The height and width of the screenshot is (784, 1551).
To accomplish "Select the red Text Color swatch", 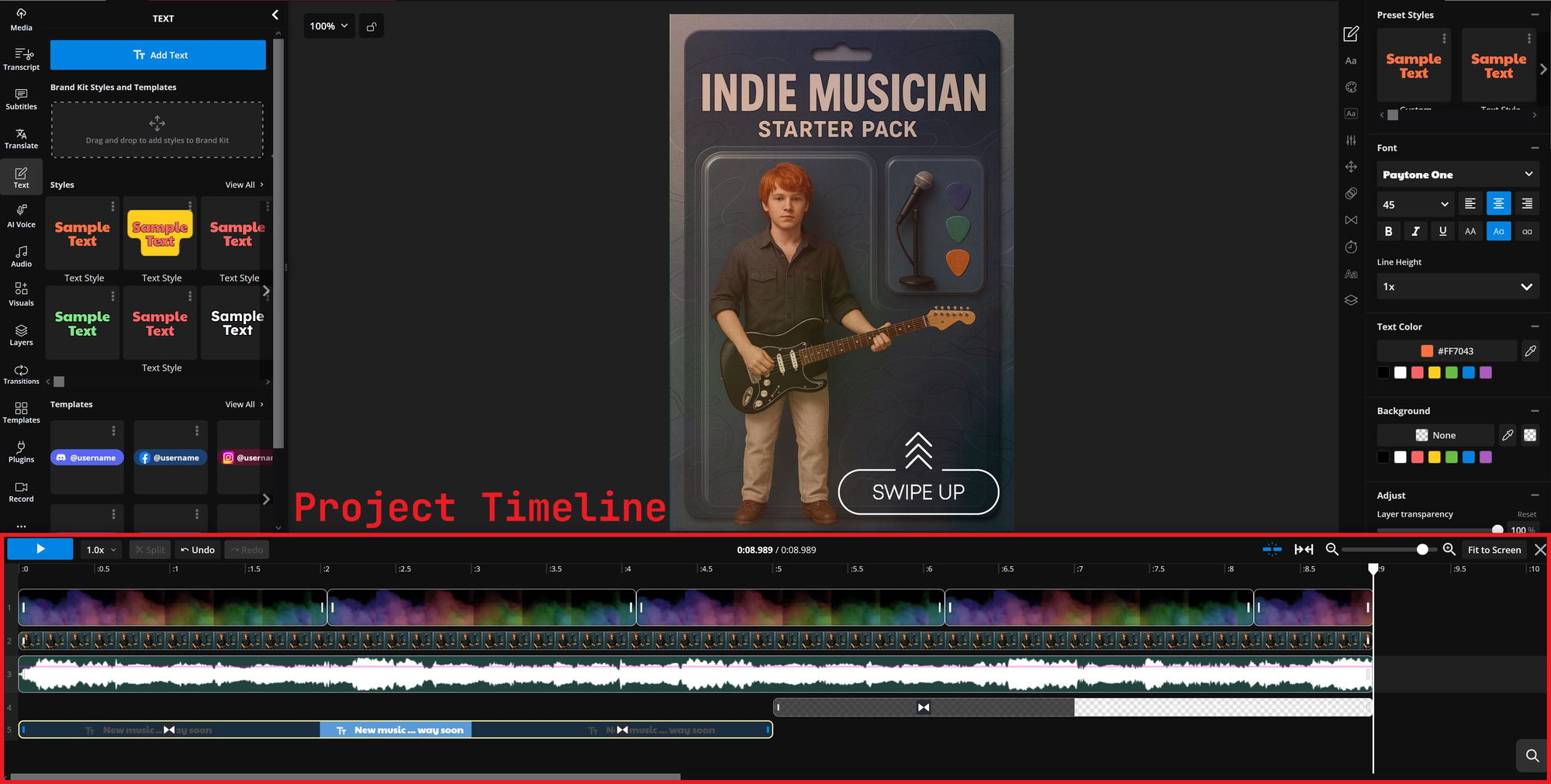I will click(x=1417, y=373).
